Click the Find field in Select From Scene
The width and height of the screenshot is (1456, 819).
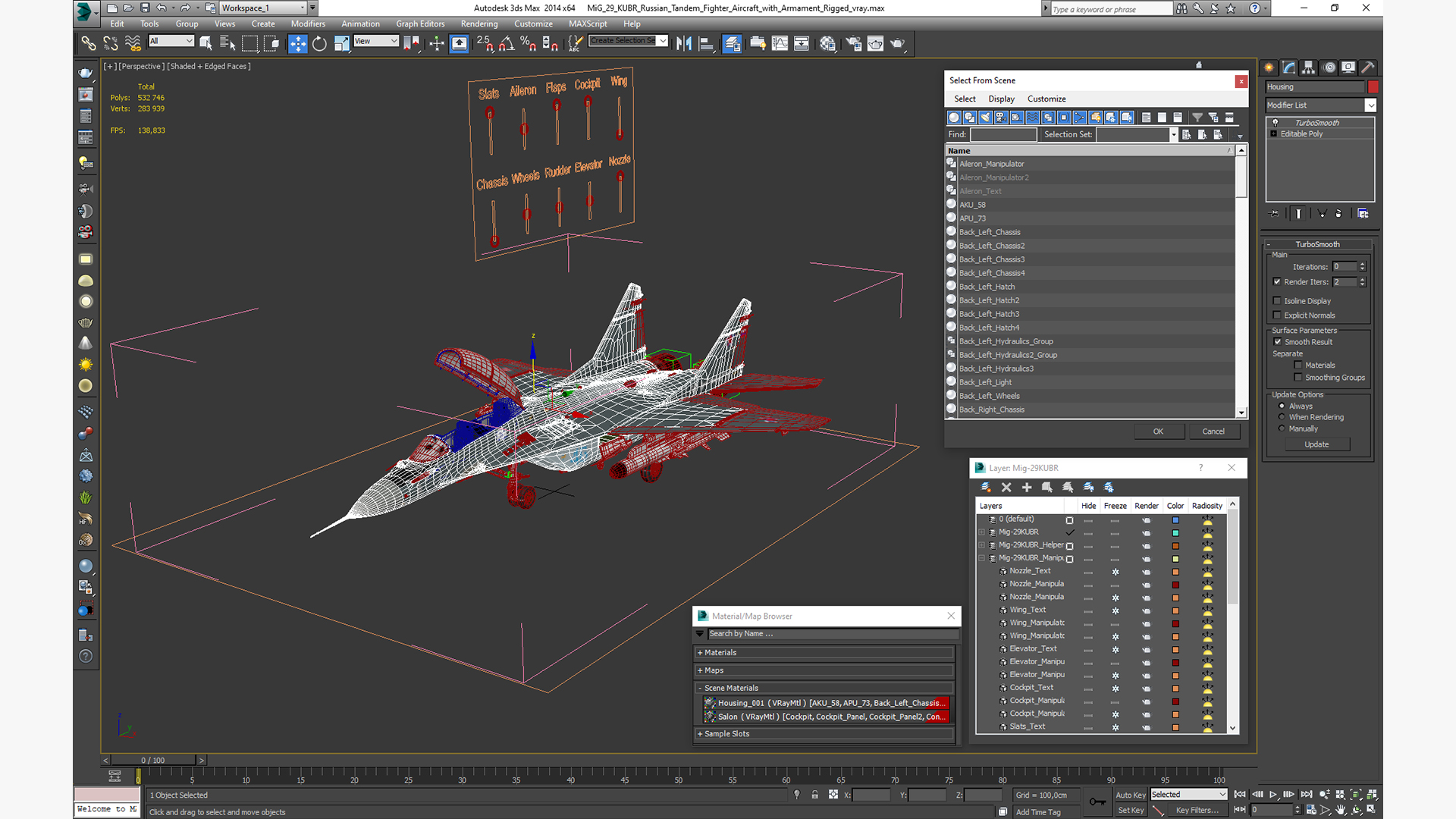[1003, 134]
